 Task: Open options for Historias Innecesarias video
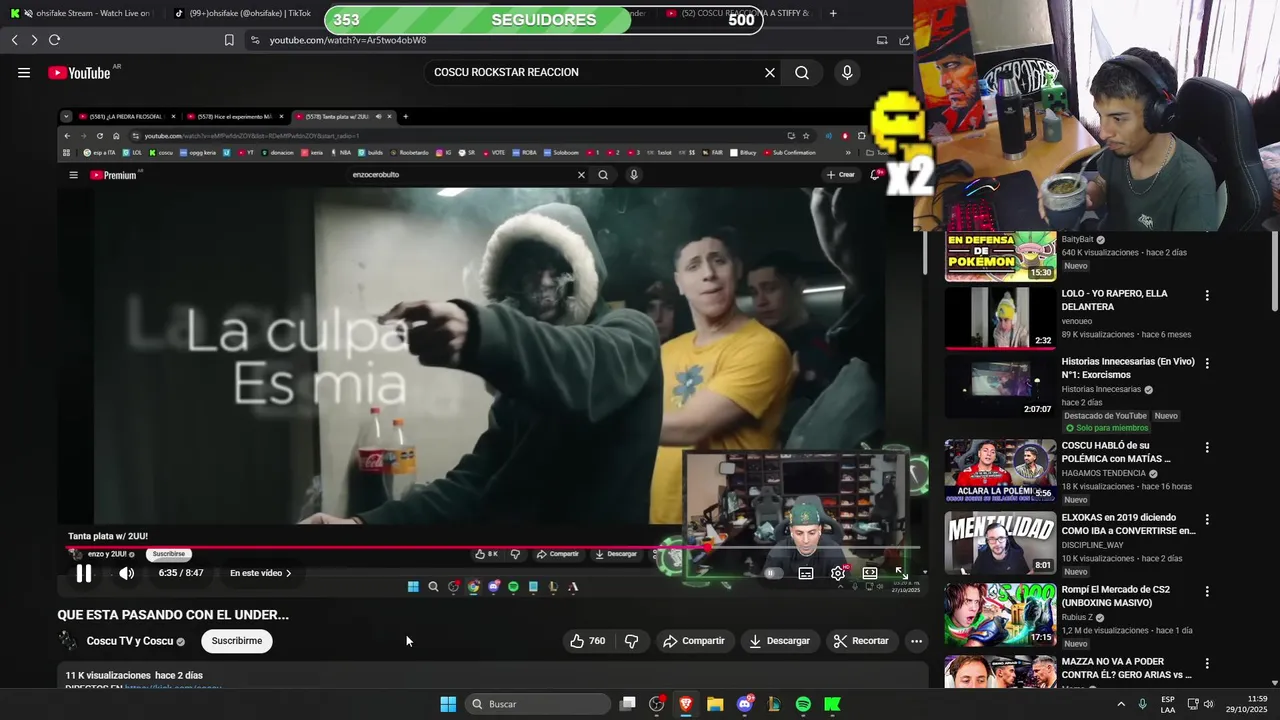[1207, 364]
